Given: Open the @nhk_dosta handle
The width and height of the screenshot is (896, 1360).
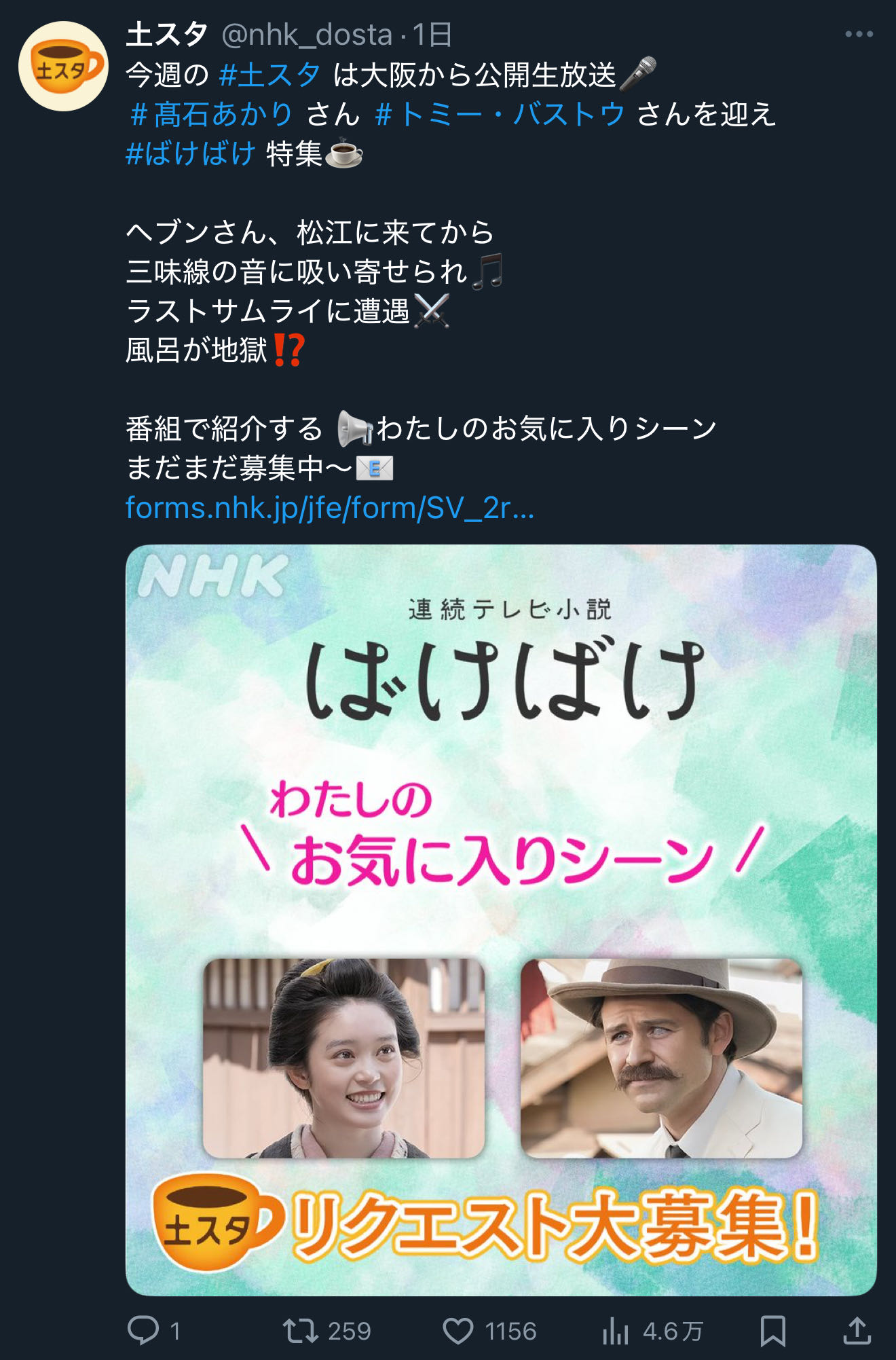Looking at the screenshot, I should pos(307,35).
